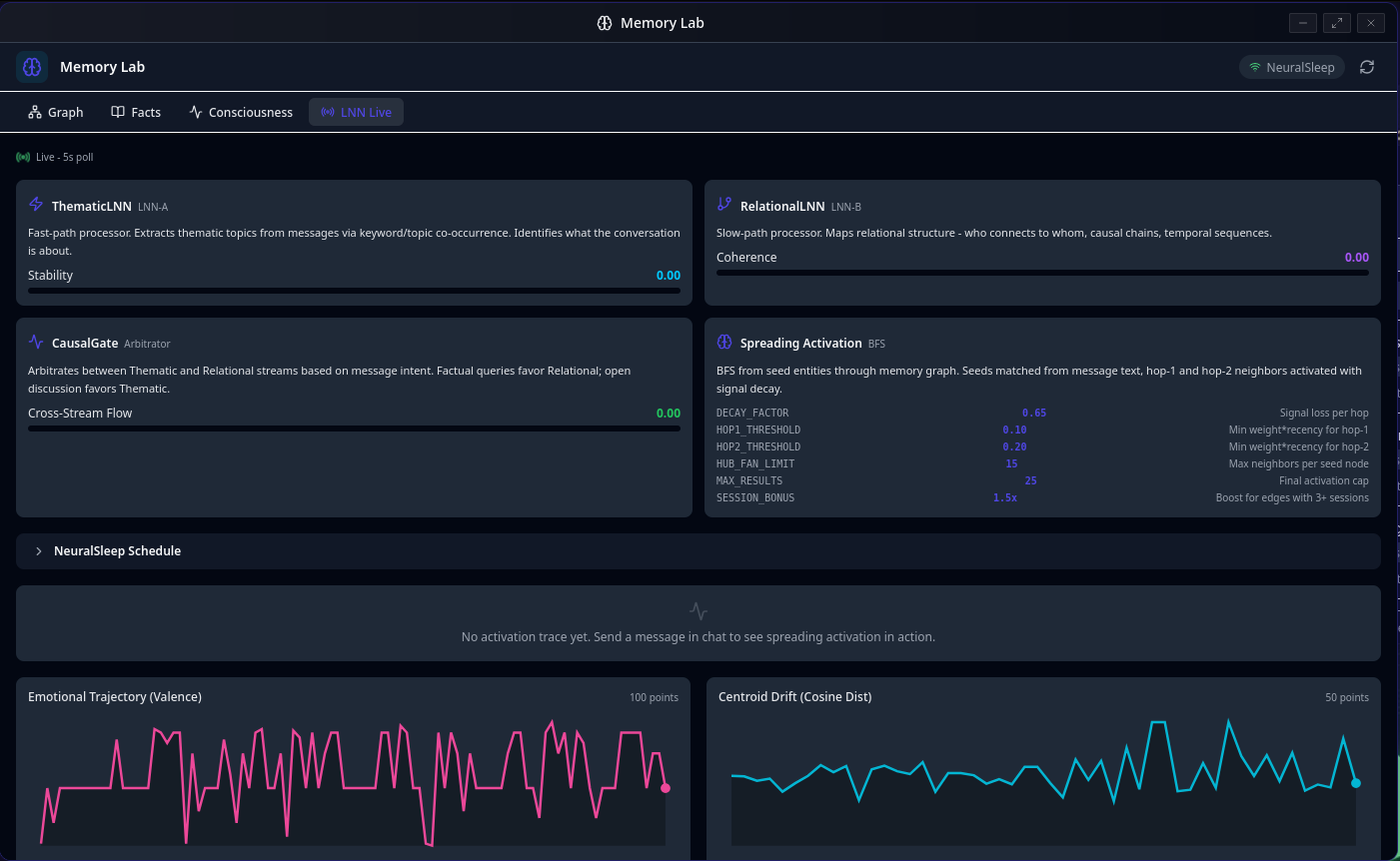Expand the NeuralSleep Schedule section
The width and height of the screenshot is (1400, 861).
pos(117,550)
